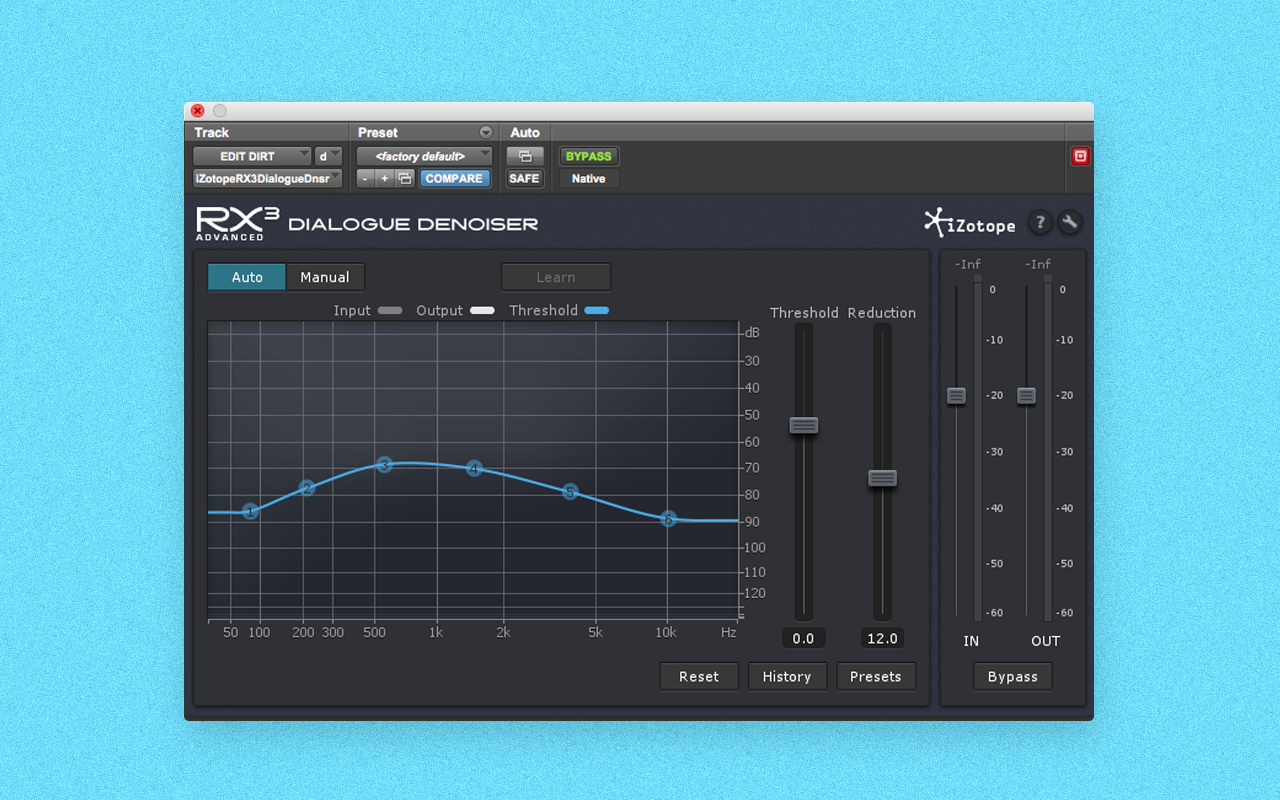Click the Reduction slider handle
The width and height of the screenshot is (1280, 800).
click(882, 478)
